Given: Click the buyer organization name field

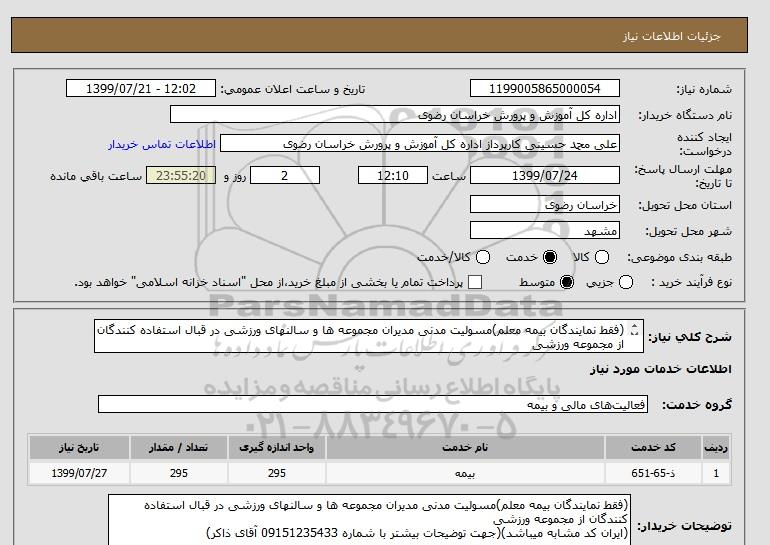Looking at the screenshot, I should (395, 115).
